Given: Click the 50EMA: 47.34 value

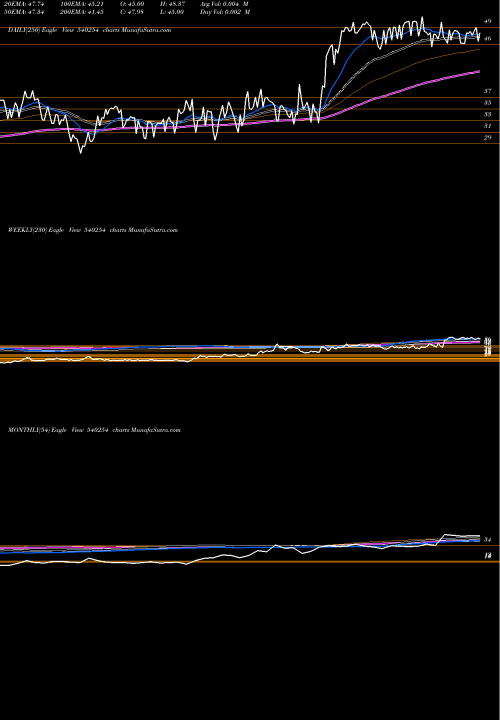Looking at the screenshot, I should point(22,12).
